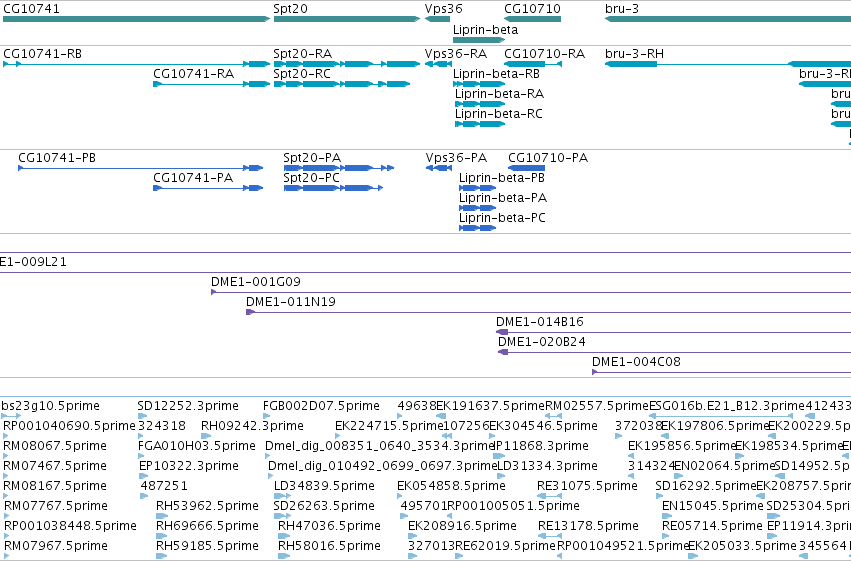Click the RM08067.5prime EST label
The image size is (851, 561).
tap(55, 446)
